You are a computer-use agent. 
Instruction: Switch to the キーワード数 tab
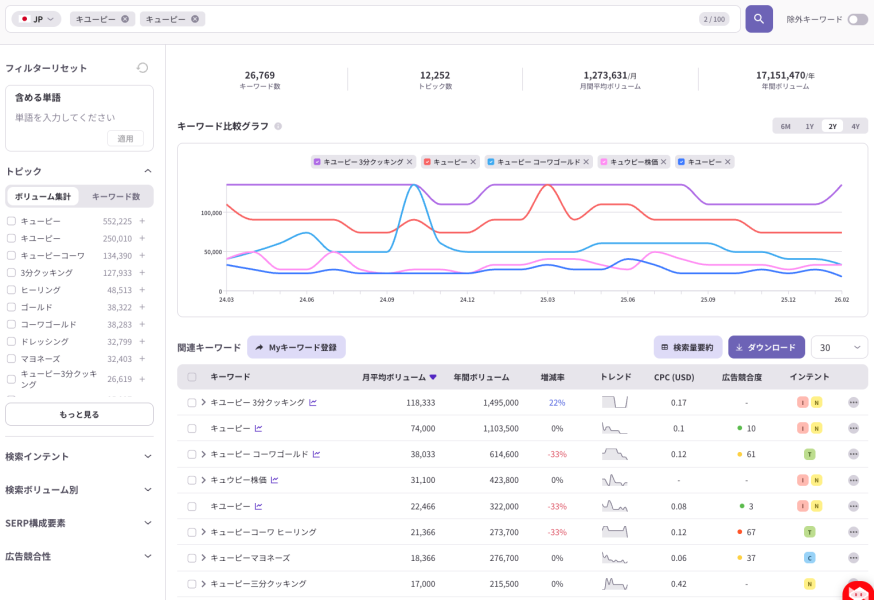pos(116,196)
